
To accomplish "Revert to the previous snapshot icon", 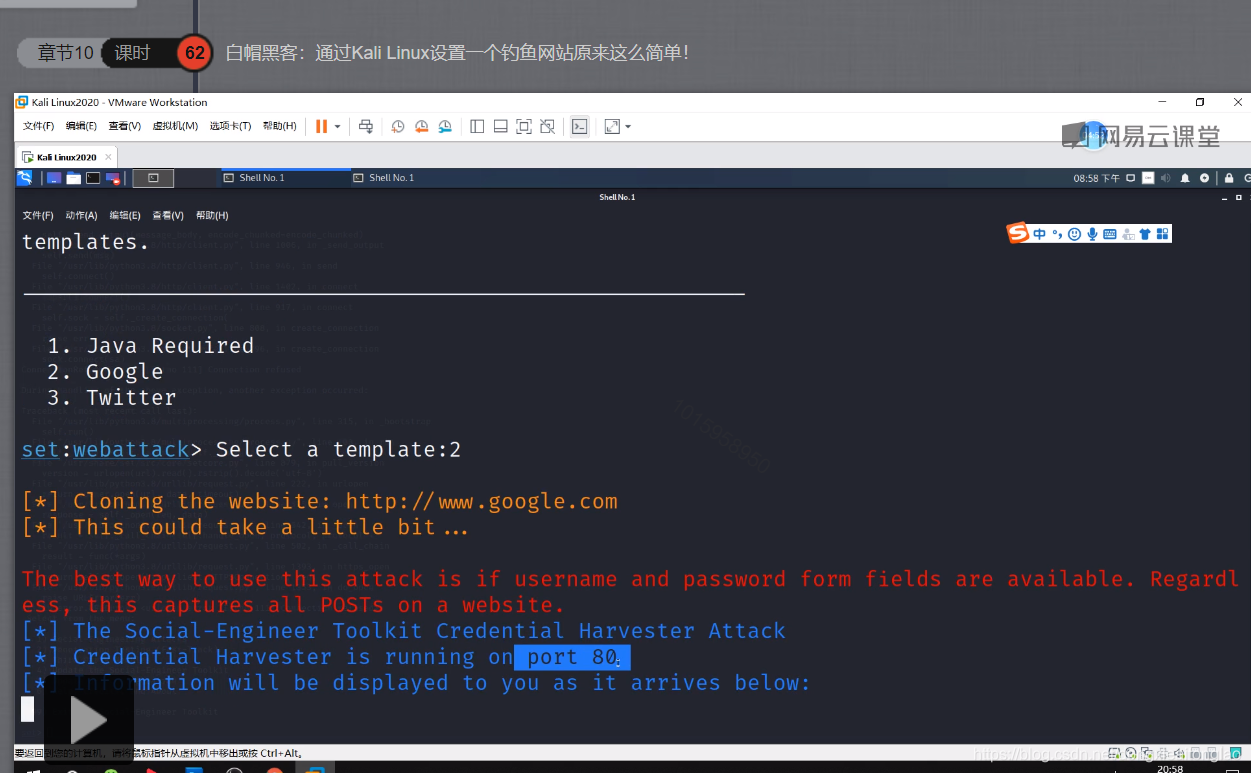I will point(421,127).
